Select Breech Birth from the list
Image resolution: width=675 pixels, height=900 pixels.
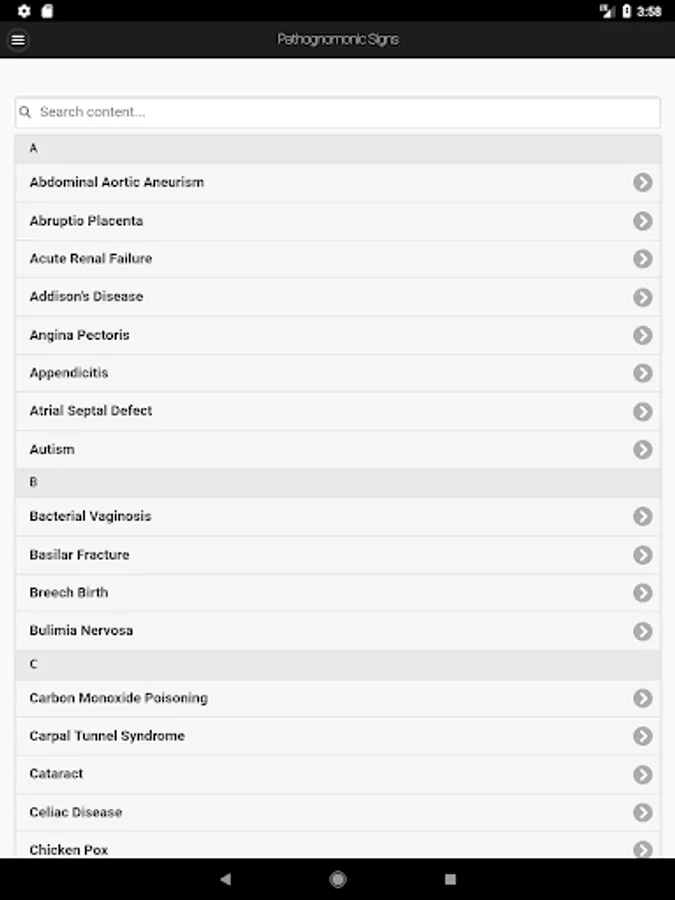coord(338,592)
